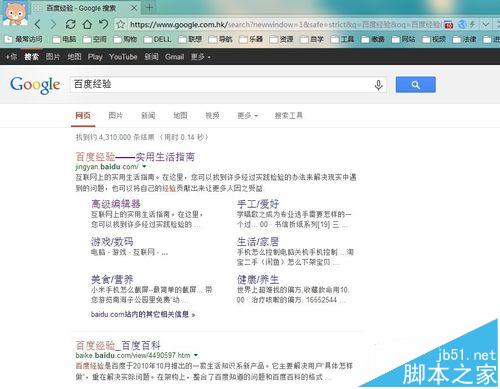Open the 手工/爱好 sitelink
The image size is (500, 389).
pos(258,204)
